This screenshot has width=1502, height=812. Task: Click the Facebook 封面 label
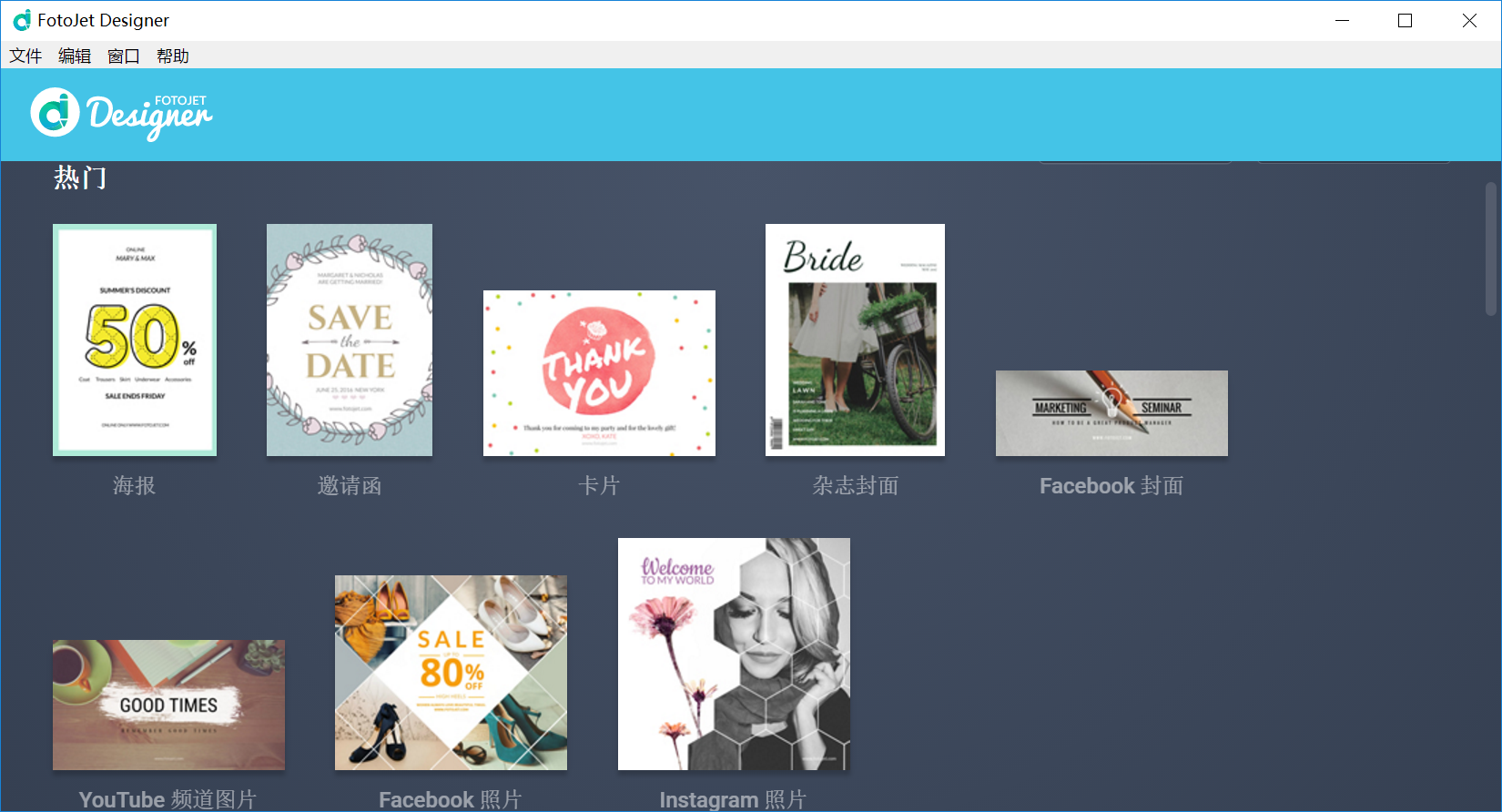(x=1111, y=486)
